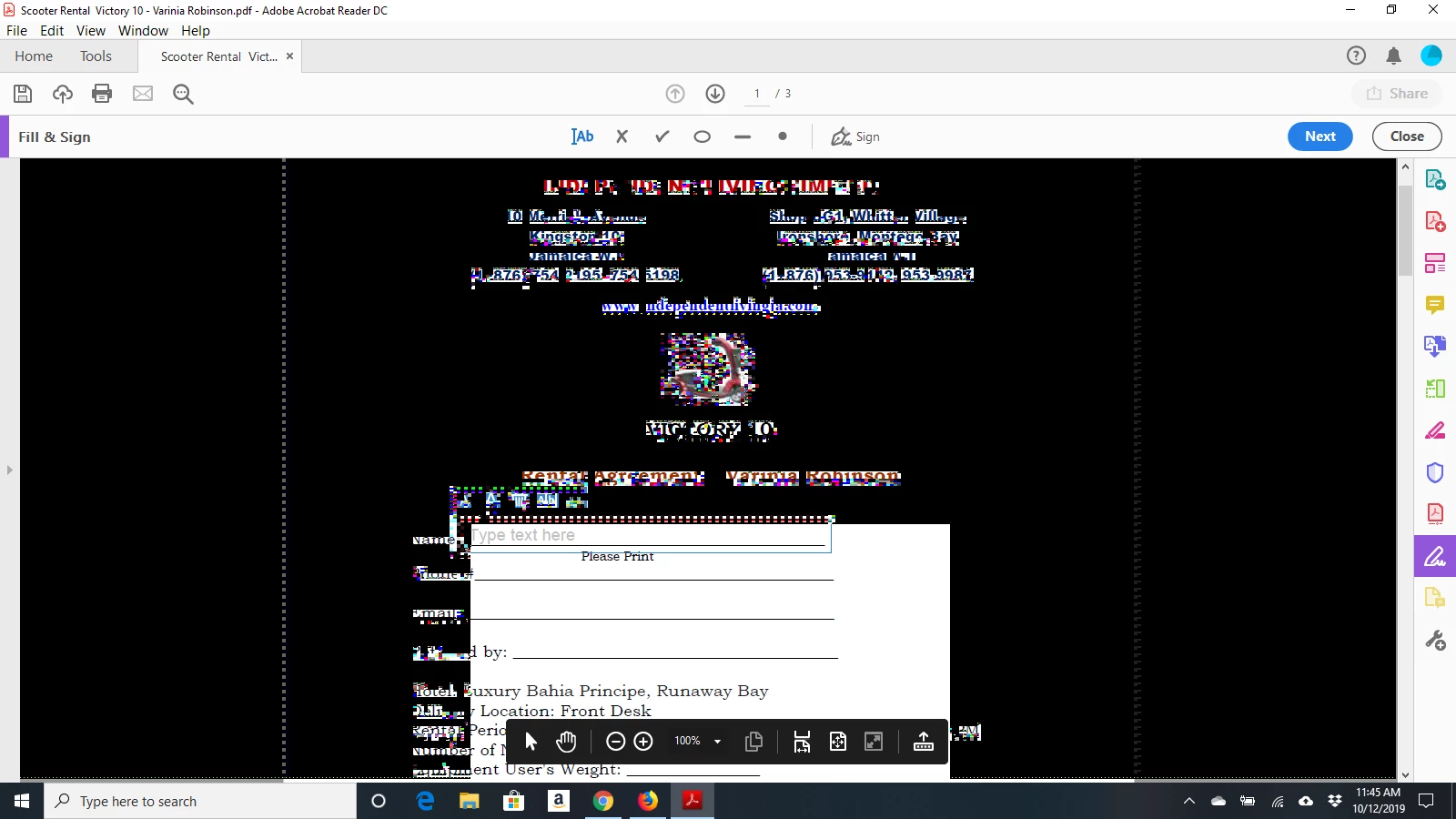Click the 100% zoom value field
This screenshot has width=1456, height=819.
687,742
